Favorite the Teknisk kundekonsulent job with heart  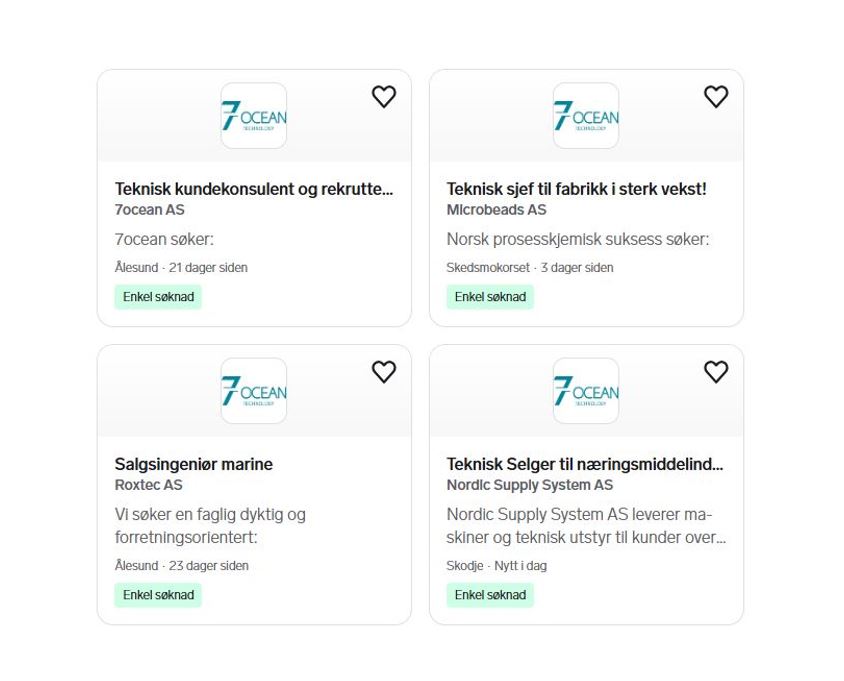click(x=384, y=97)
